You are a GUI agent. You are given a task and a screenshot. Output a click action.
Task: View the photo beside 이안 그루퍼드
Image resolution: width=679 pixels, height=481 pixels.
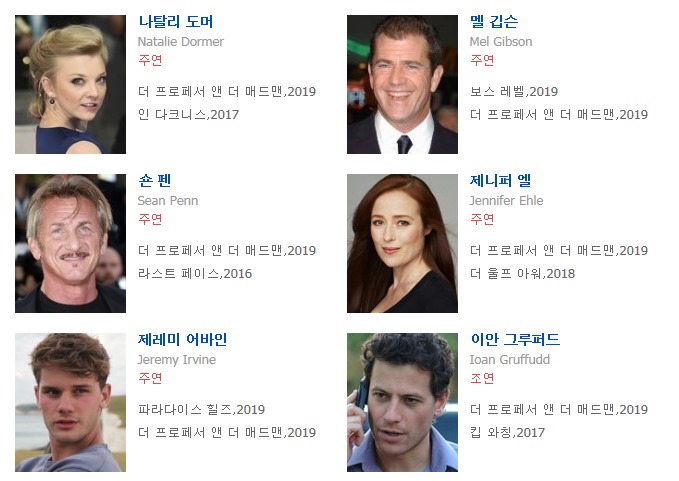tap(402, 402)
